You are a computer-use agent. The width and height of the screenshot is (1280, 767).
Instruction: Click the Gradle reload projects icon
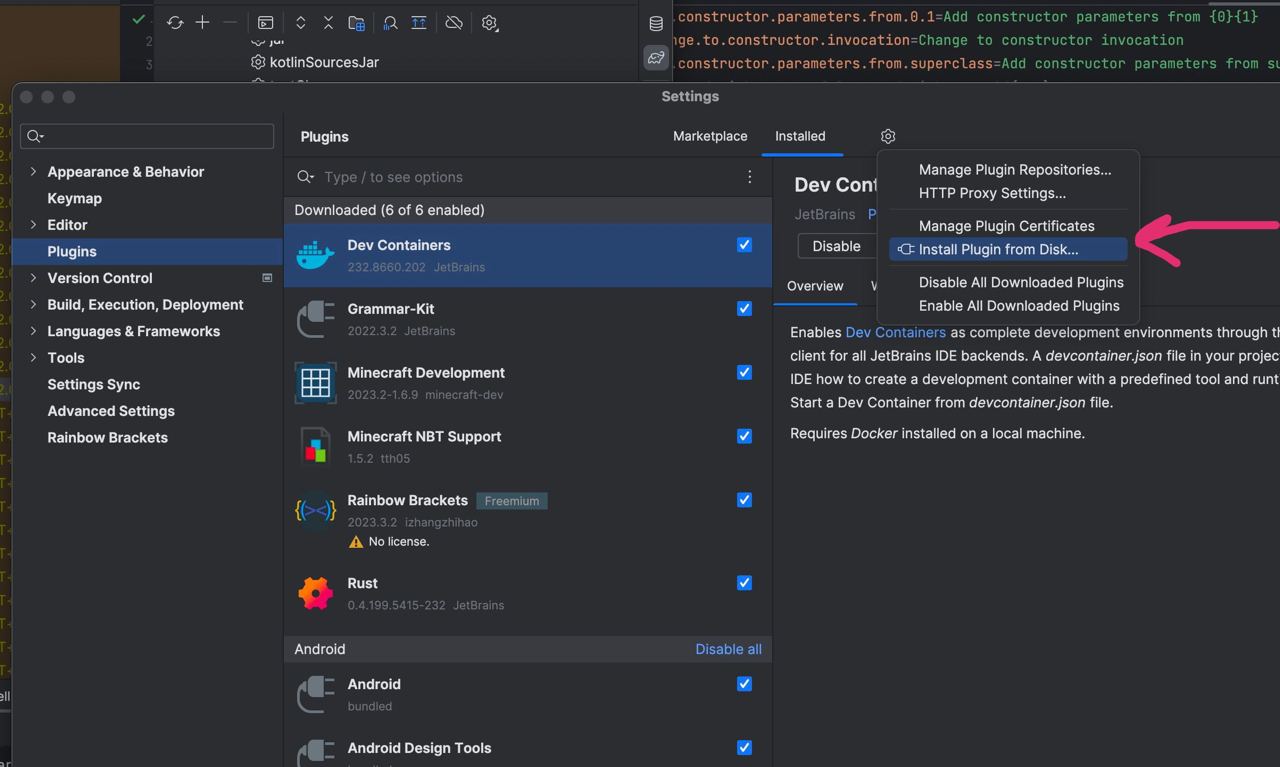tap(175, 22)
